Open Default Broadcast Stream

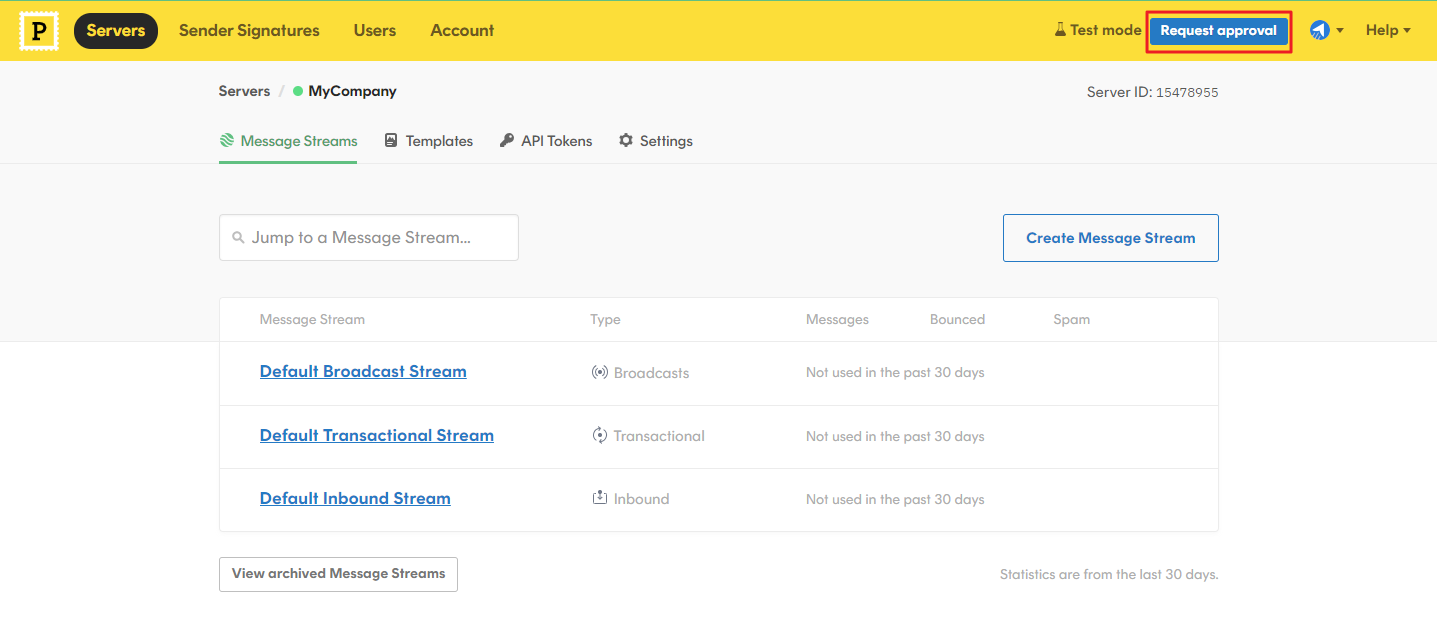pyautogui.click(x=363, y=371)
